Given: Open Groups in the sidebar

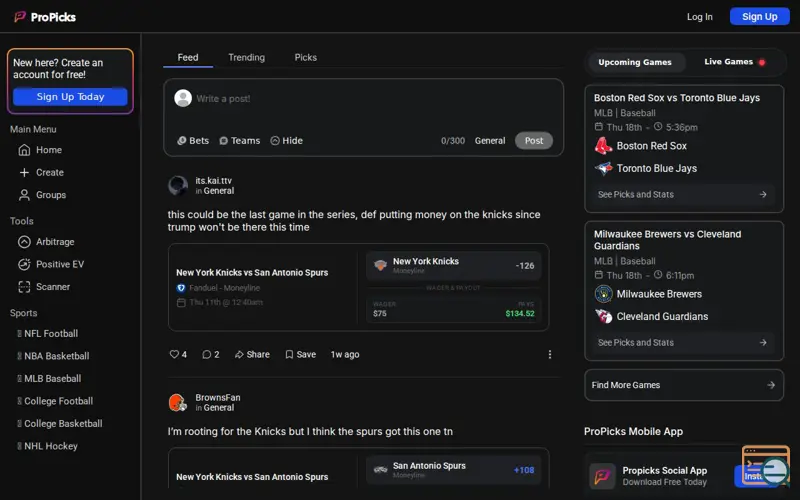Looking at the screenshot, I should tap(42, 195).
